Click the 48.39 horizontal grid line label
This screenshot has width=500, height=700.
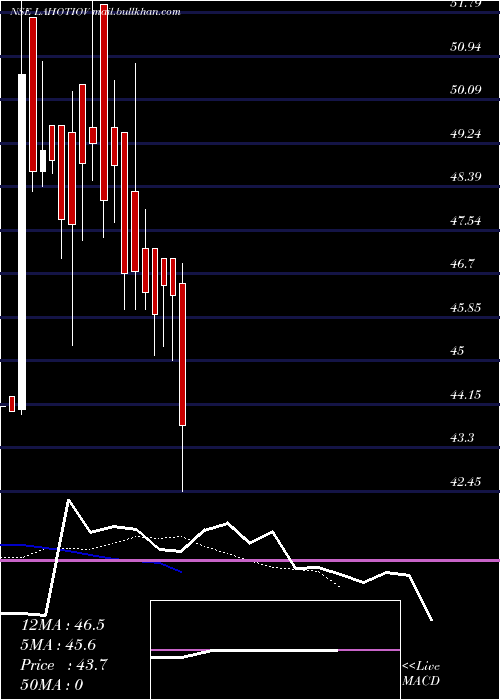coord(466,176)
